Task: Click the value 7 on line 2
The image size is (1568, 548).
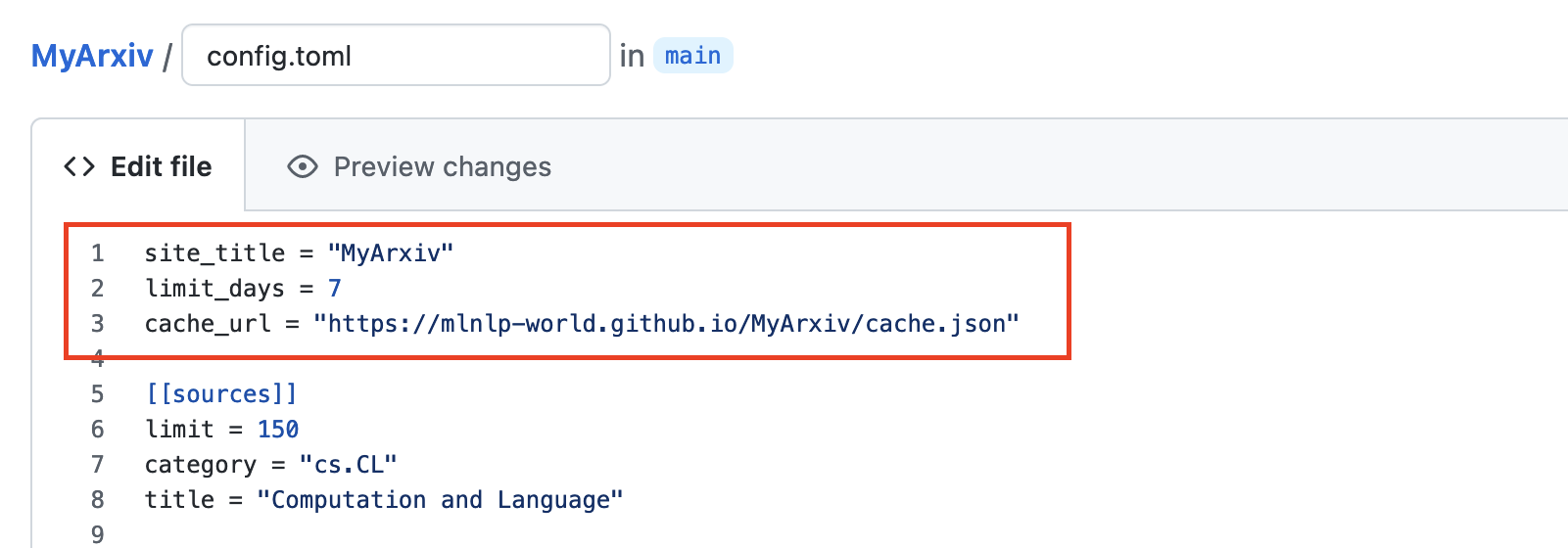Action: [335, 289]
